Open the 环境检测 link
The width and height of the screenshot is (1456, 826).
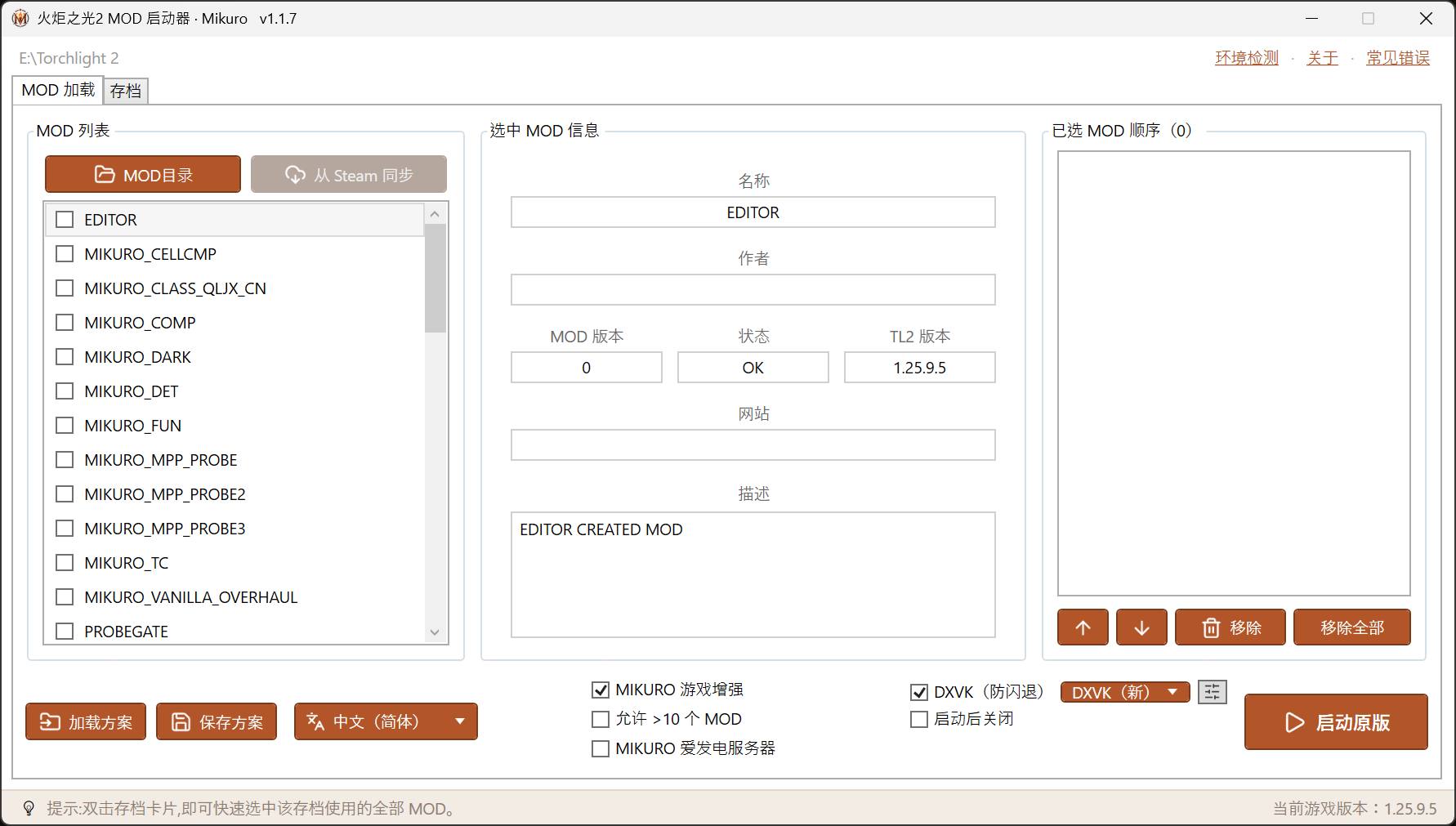1247,58
